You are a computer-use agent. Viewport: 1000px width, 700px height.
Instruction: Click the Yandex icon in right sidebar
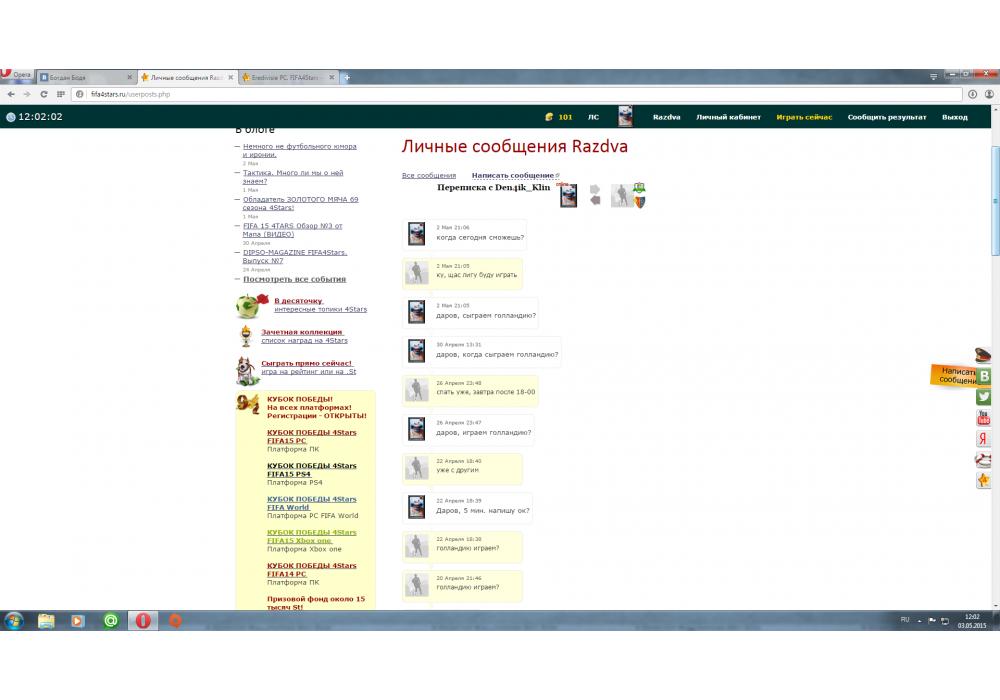tap(984, 439)
